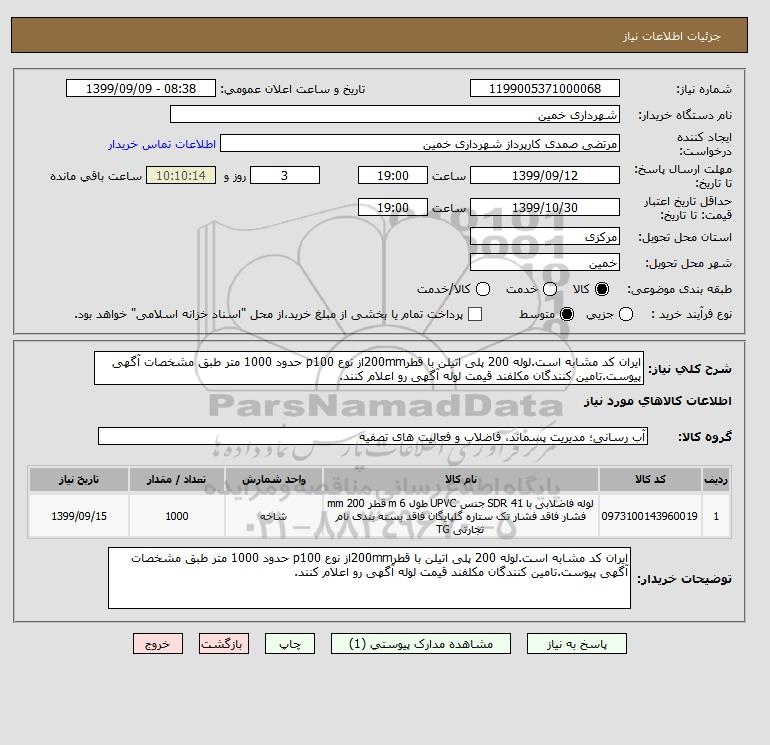Select the متوسط purchase type radio
The height and width of the screenshot is (745, 770).
tap(567, 314)
